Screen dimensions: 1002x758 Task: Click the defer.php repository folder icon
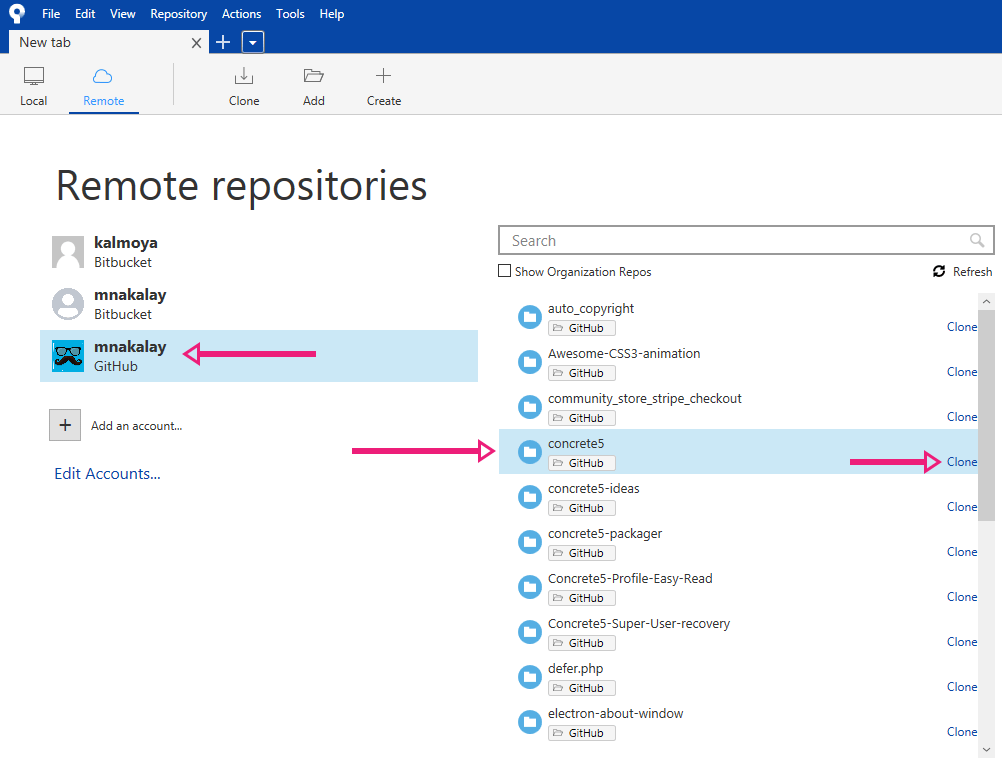pos(529,677)
